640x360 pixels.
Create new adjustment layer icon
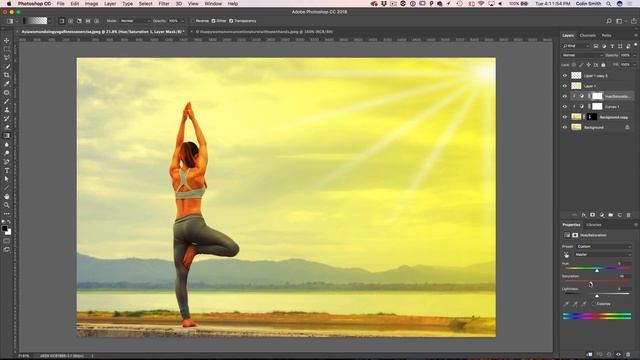pyautogui.click(x=602, y=215)
